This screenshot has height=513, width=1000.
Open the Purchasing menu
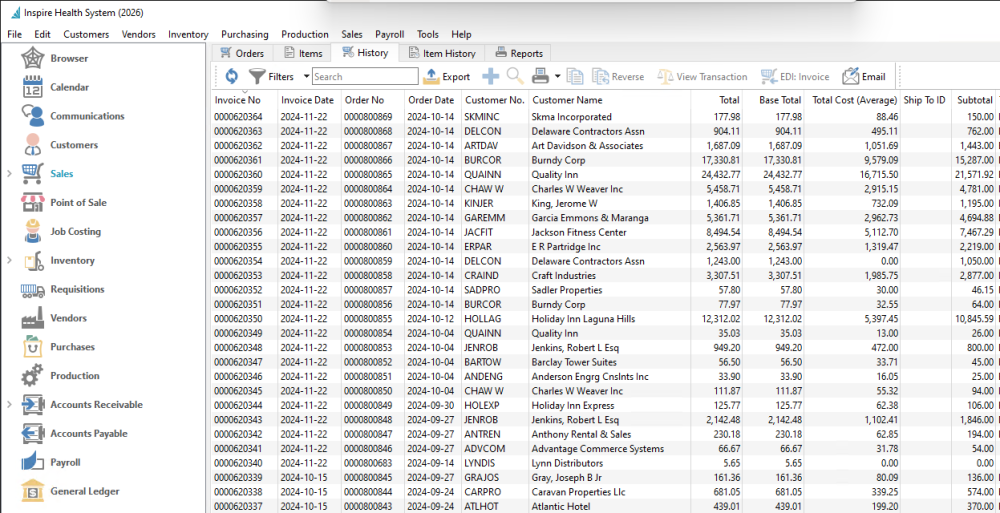(x=245, y=34)
